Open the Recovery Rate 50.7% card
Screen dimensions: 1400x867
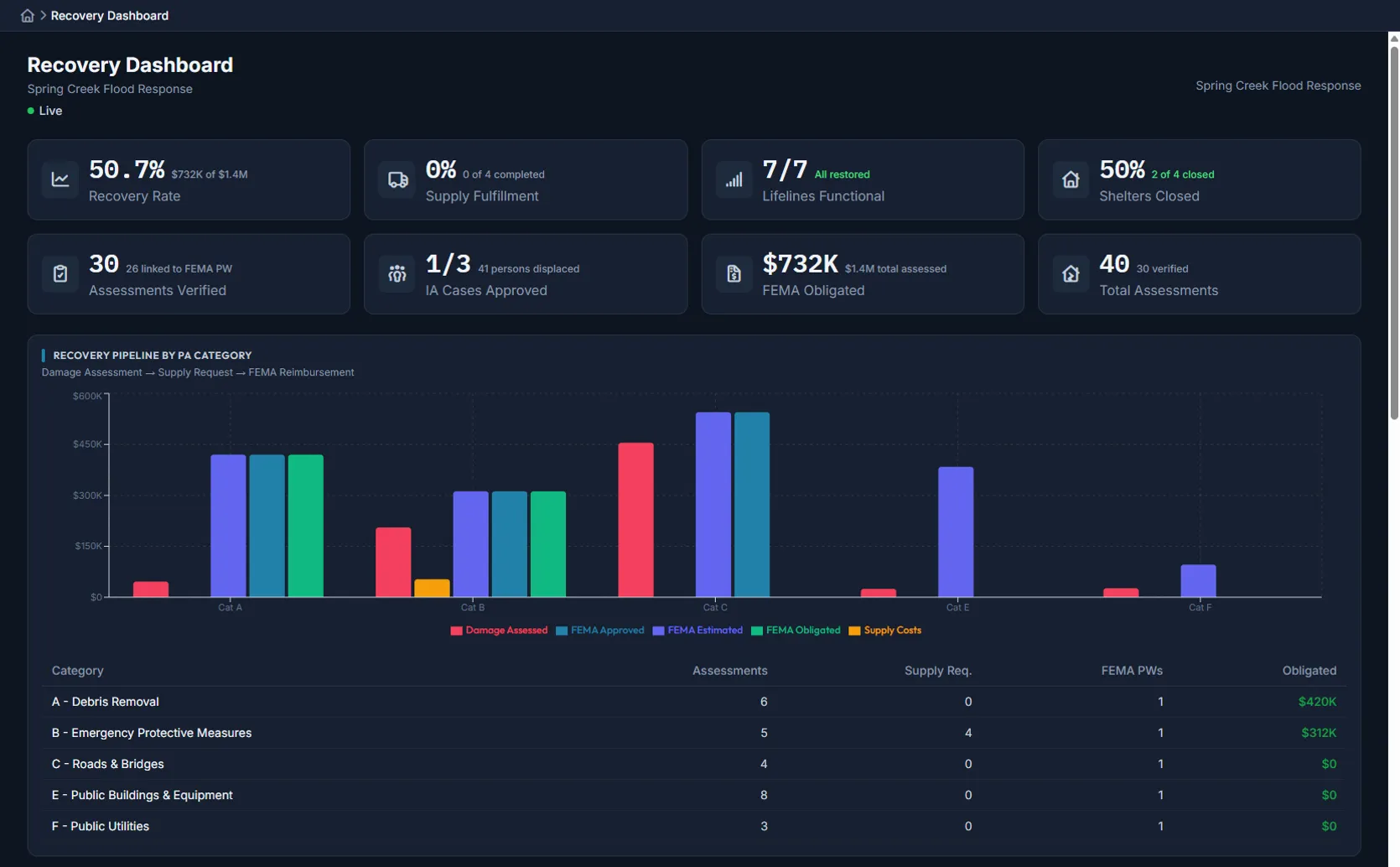coord(189,179)
